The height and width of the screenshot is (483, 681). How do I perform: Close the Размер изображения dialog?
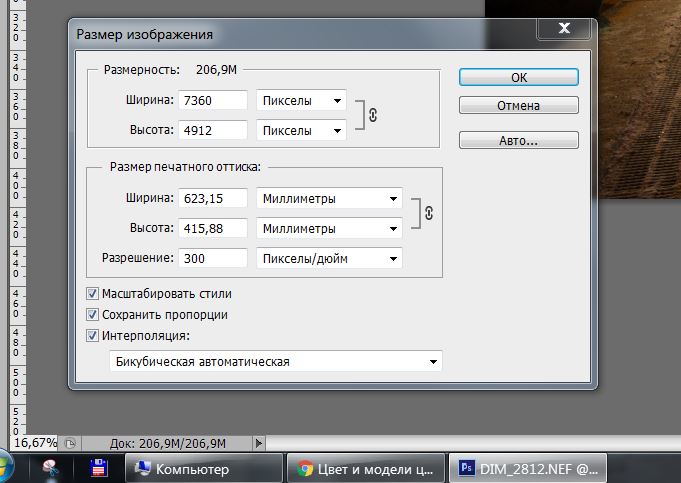564,28
